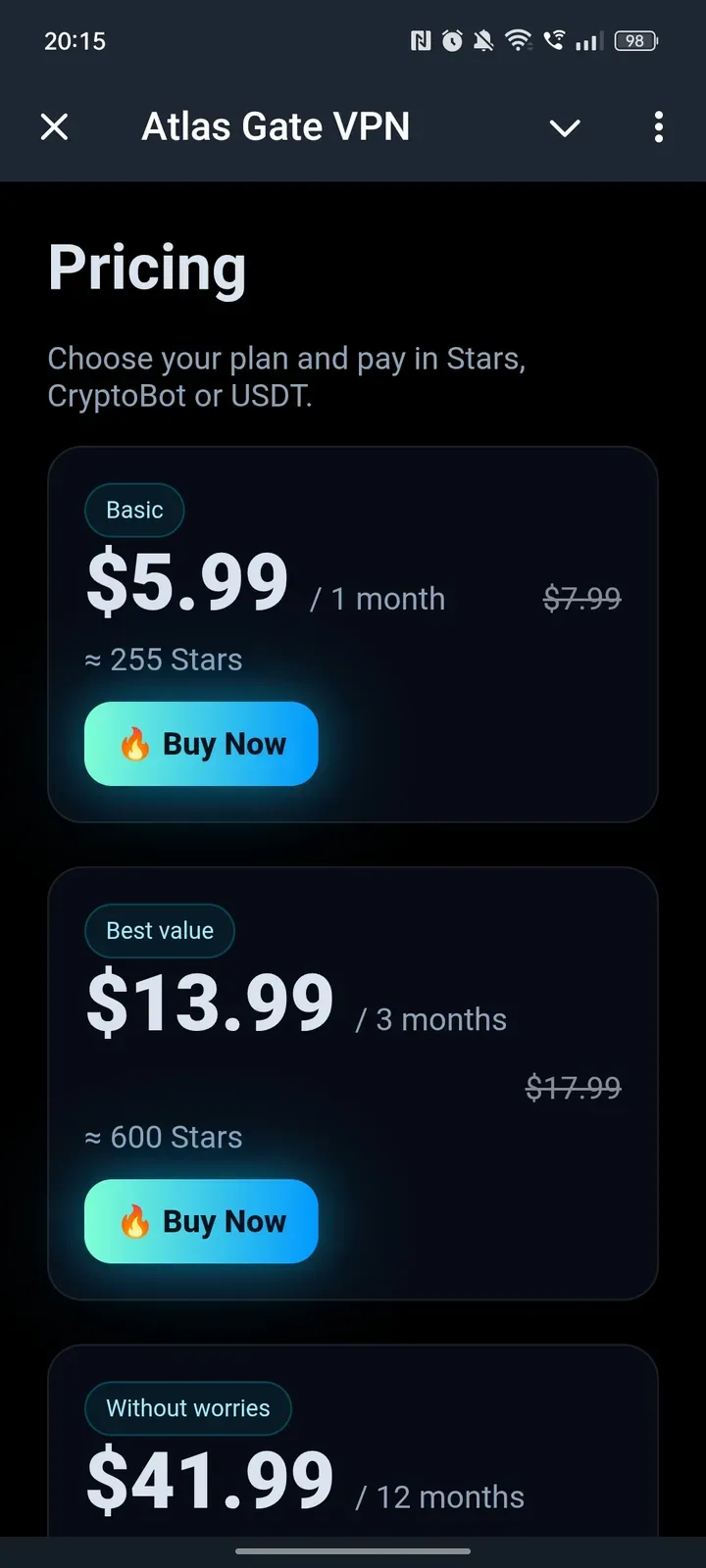
Task: Open the three-dot overflow menu
Action: coord(659,127)
